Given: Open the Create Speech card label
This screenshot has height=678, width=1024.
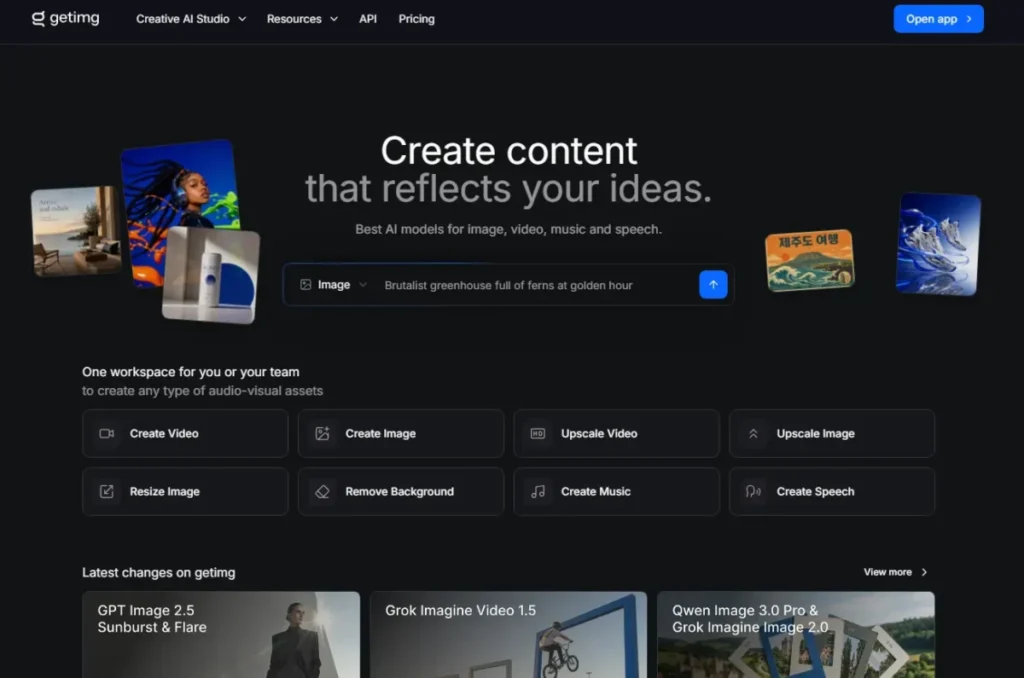Looking at the screenshot, I should tap(815, 491).
